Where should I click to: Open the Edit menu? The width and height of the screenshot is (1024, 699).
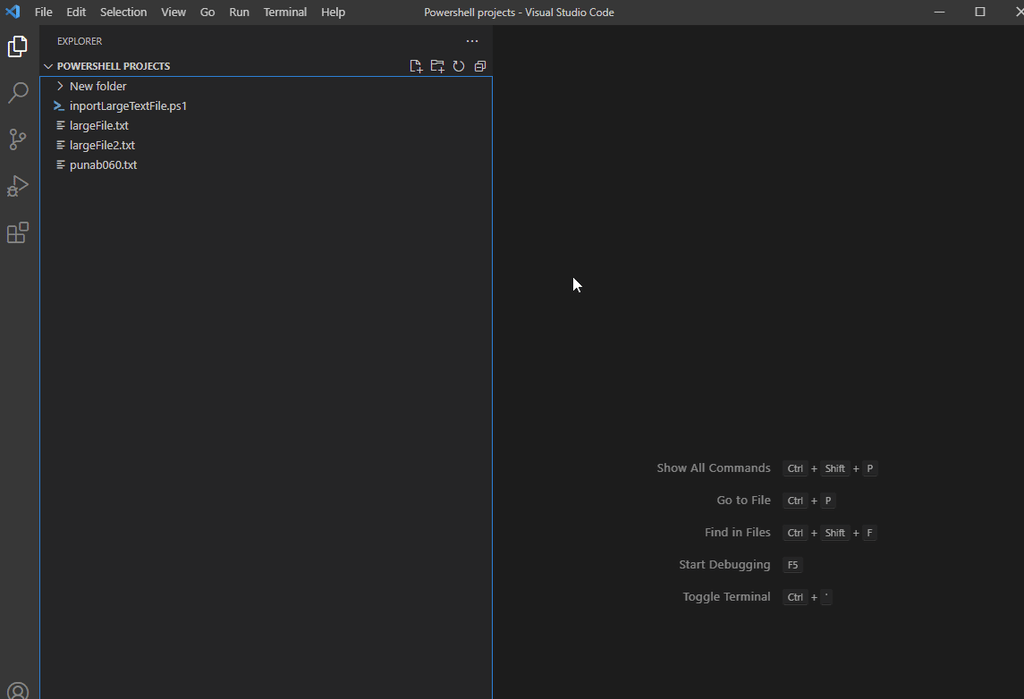(76, 12)
